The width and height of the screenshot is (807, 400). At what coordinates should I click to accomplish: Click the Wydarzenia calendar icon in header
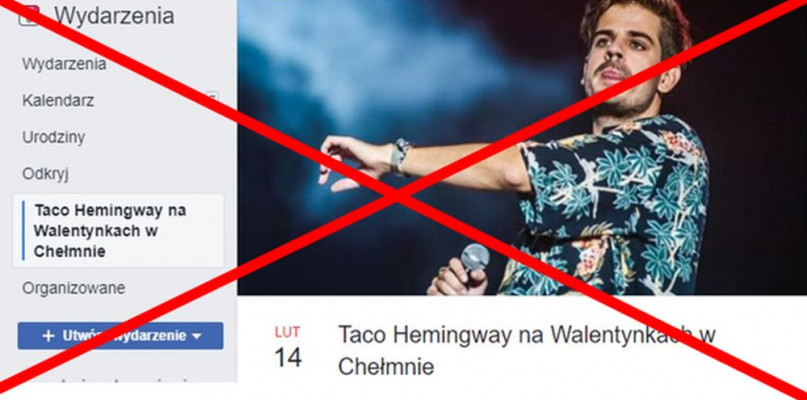click(x=29, y=14)
